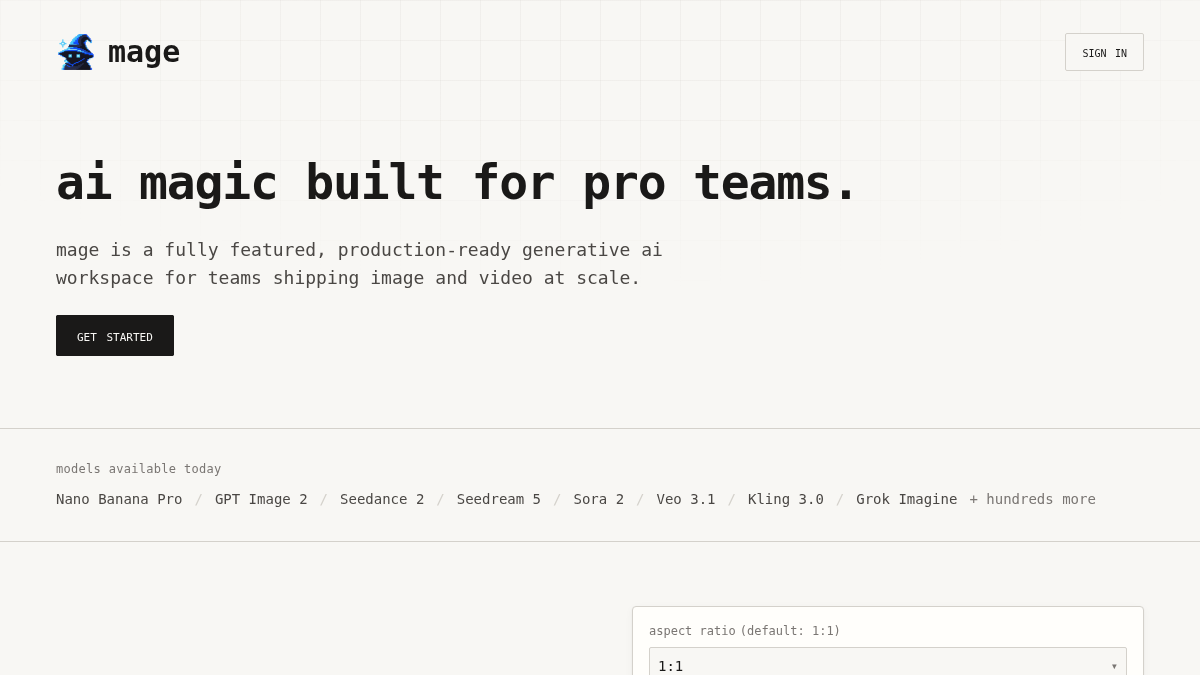Click the '+ hundreds more' text
1200x675 pixels.
coord(1032,499)
